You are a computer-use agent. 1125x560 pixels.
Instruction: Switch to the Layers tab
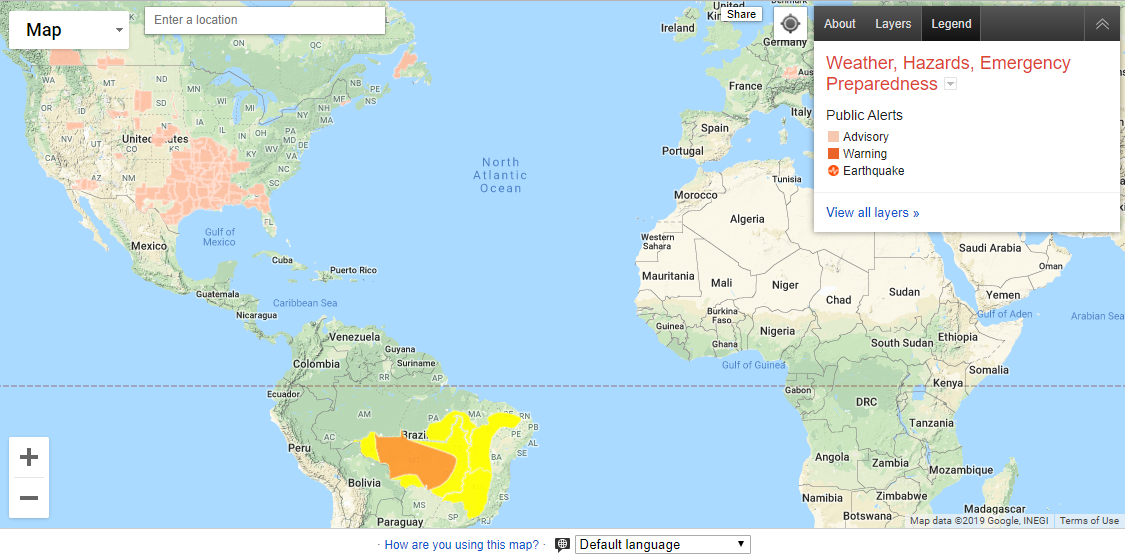(893, 24)
